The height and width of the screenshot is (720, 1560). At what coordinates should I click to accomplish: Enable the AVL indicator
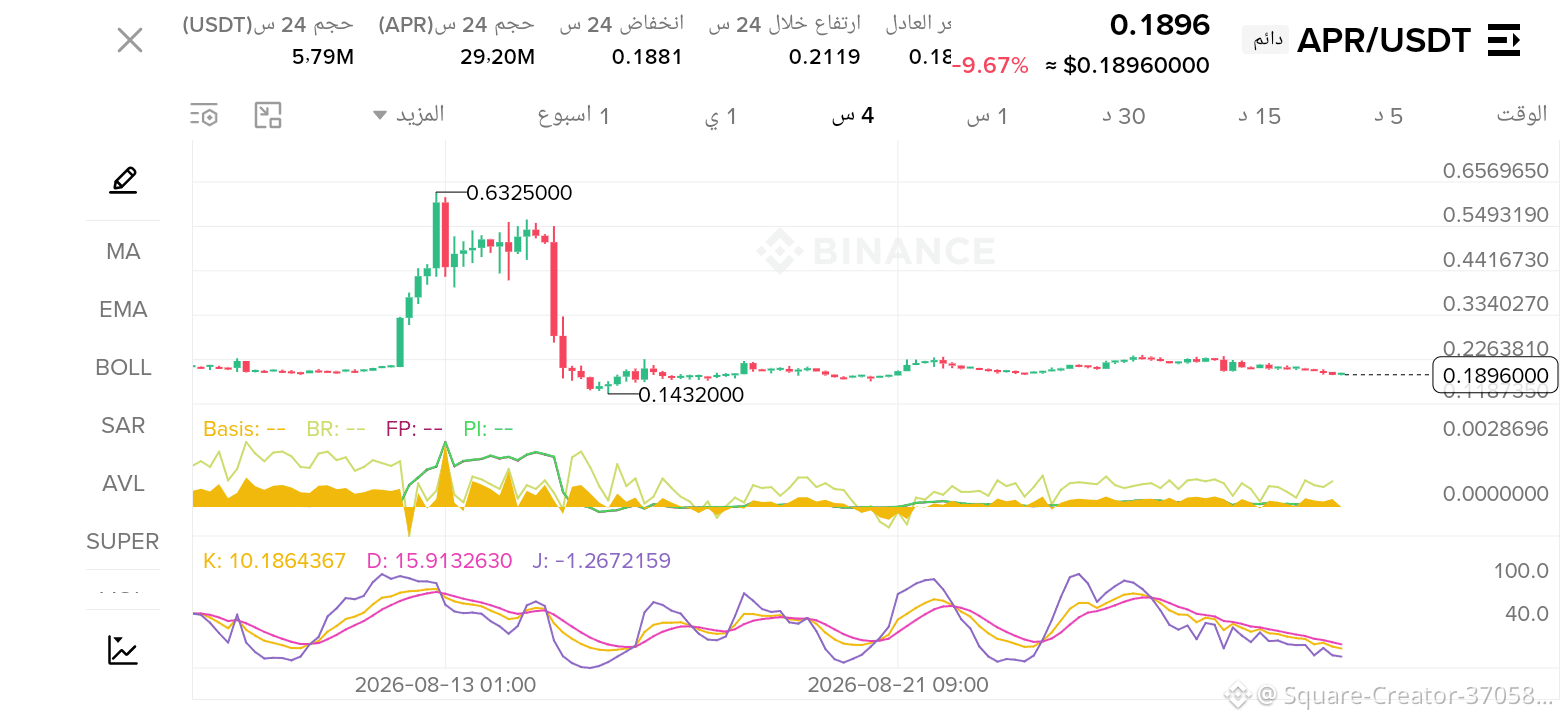[123, 484]
